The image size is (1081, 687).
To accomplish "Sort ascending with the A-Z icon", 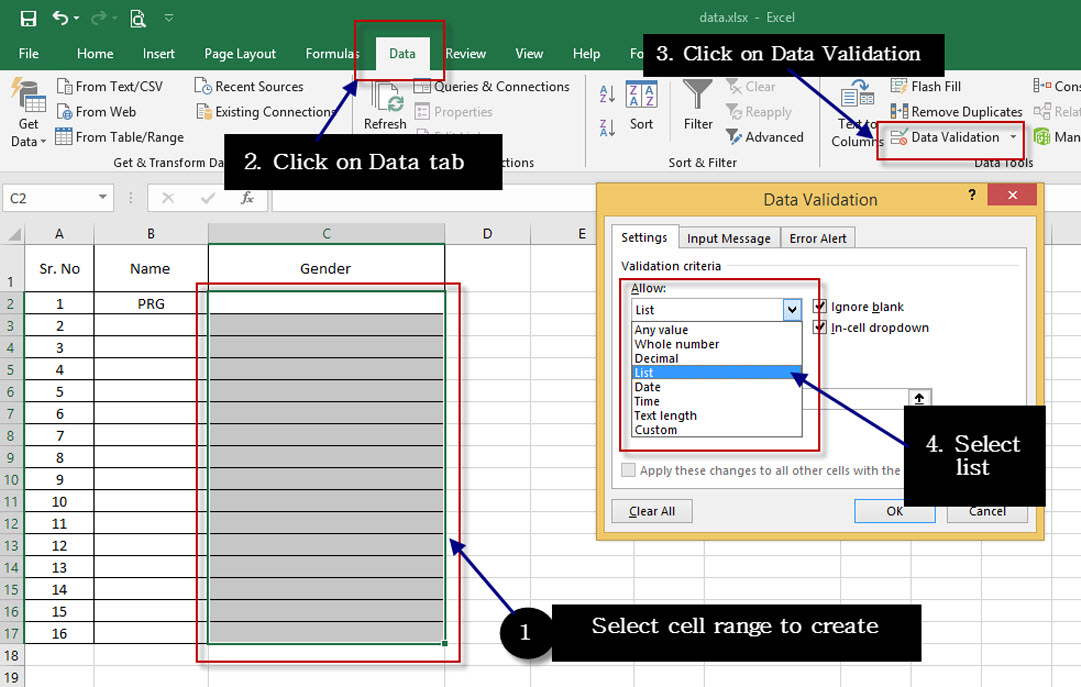I will click(x=608, y=91).
